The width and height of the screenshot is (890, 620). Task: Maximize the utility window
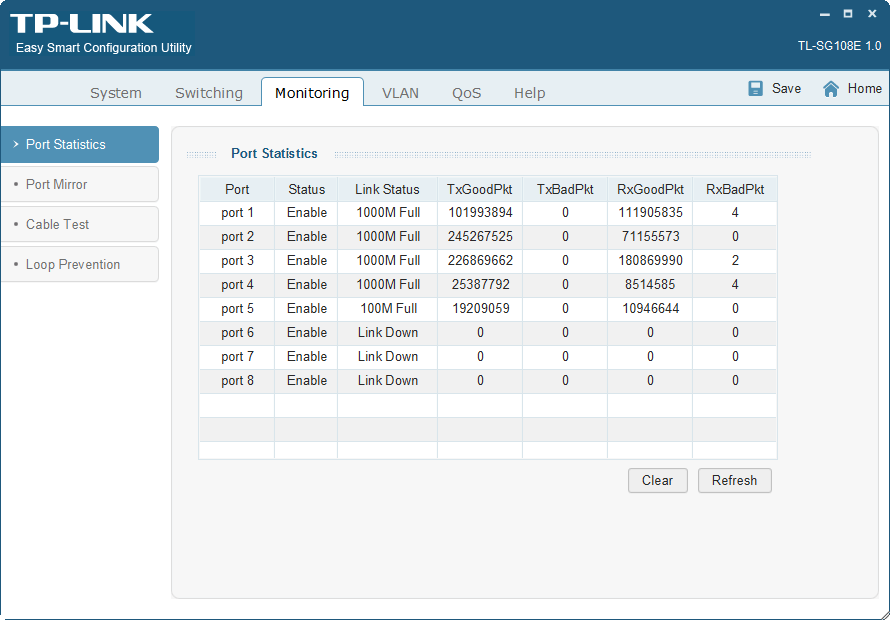[848, 14]
